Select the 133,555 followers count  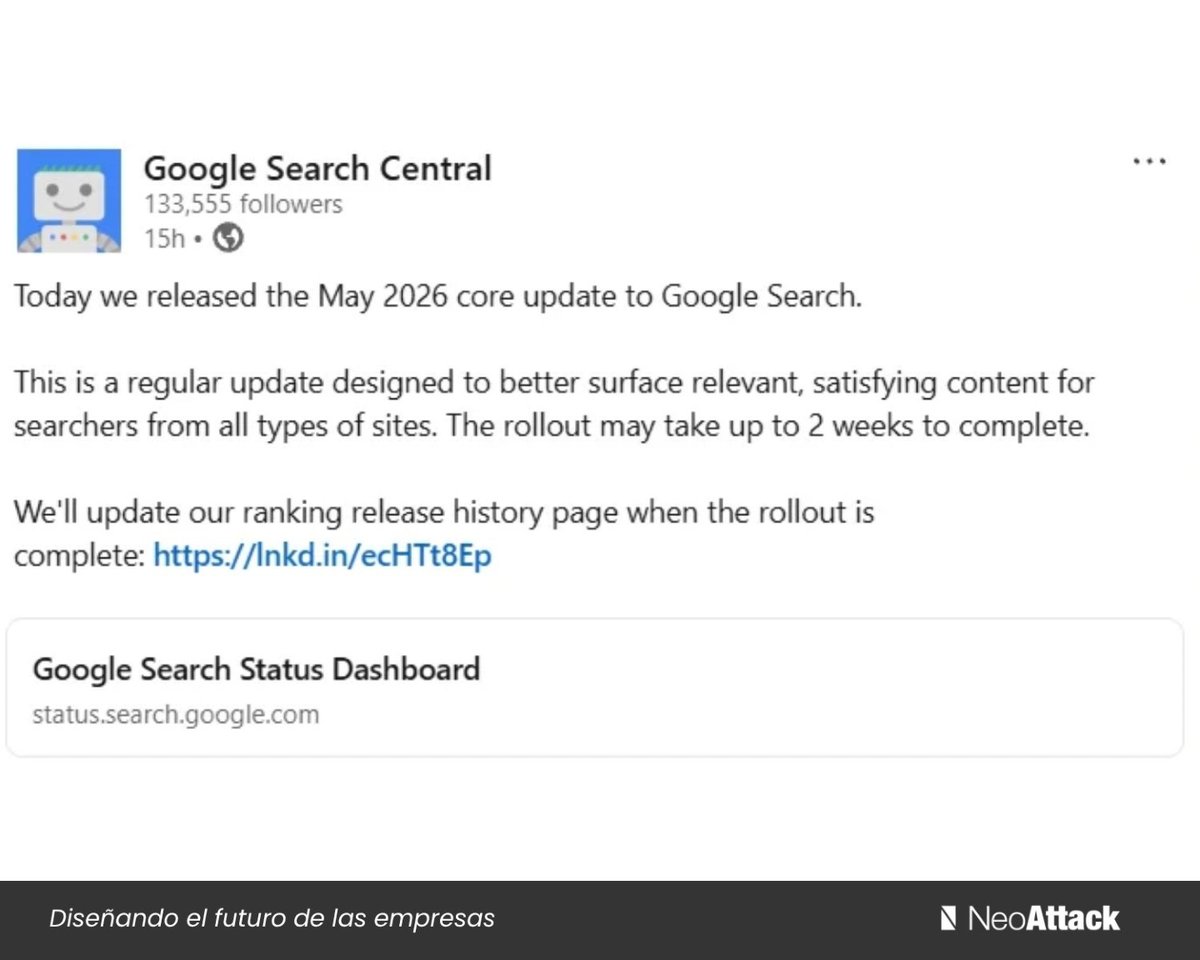click(x=243, y=204)
